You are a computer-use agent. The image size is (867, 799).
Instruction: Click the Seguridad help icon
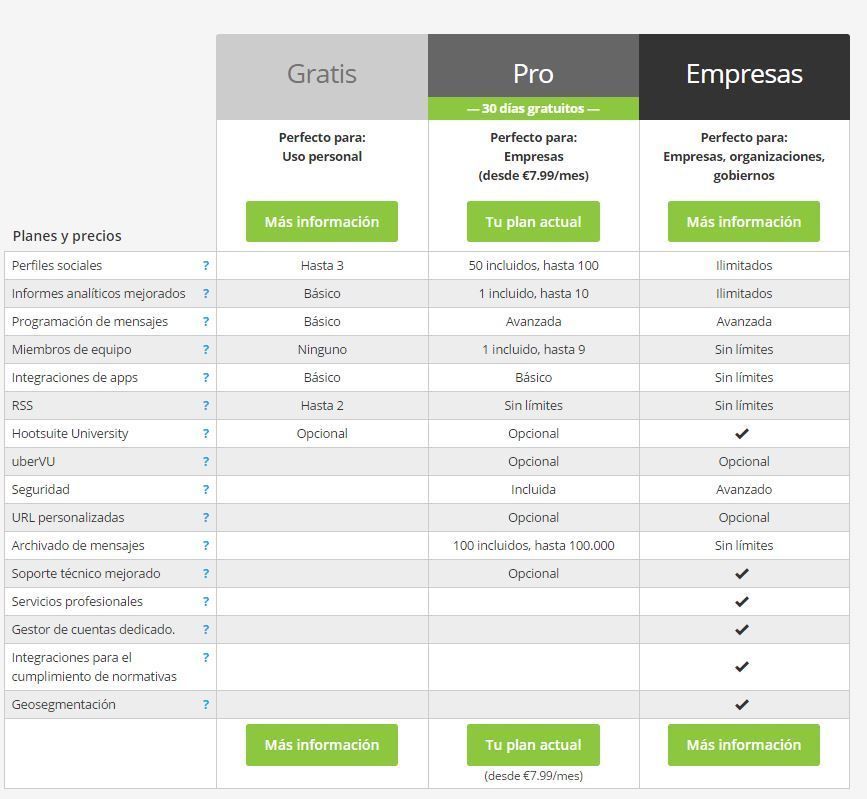pyautogui.click(x=206, y=489)
